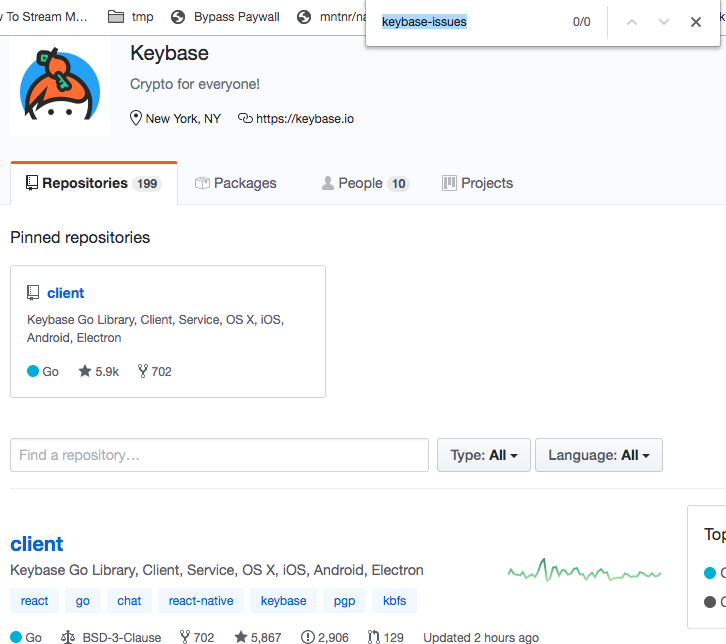Click the react topic tag
The image size is (726, 644).
pyautogui.click(x=34, y=600)
